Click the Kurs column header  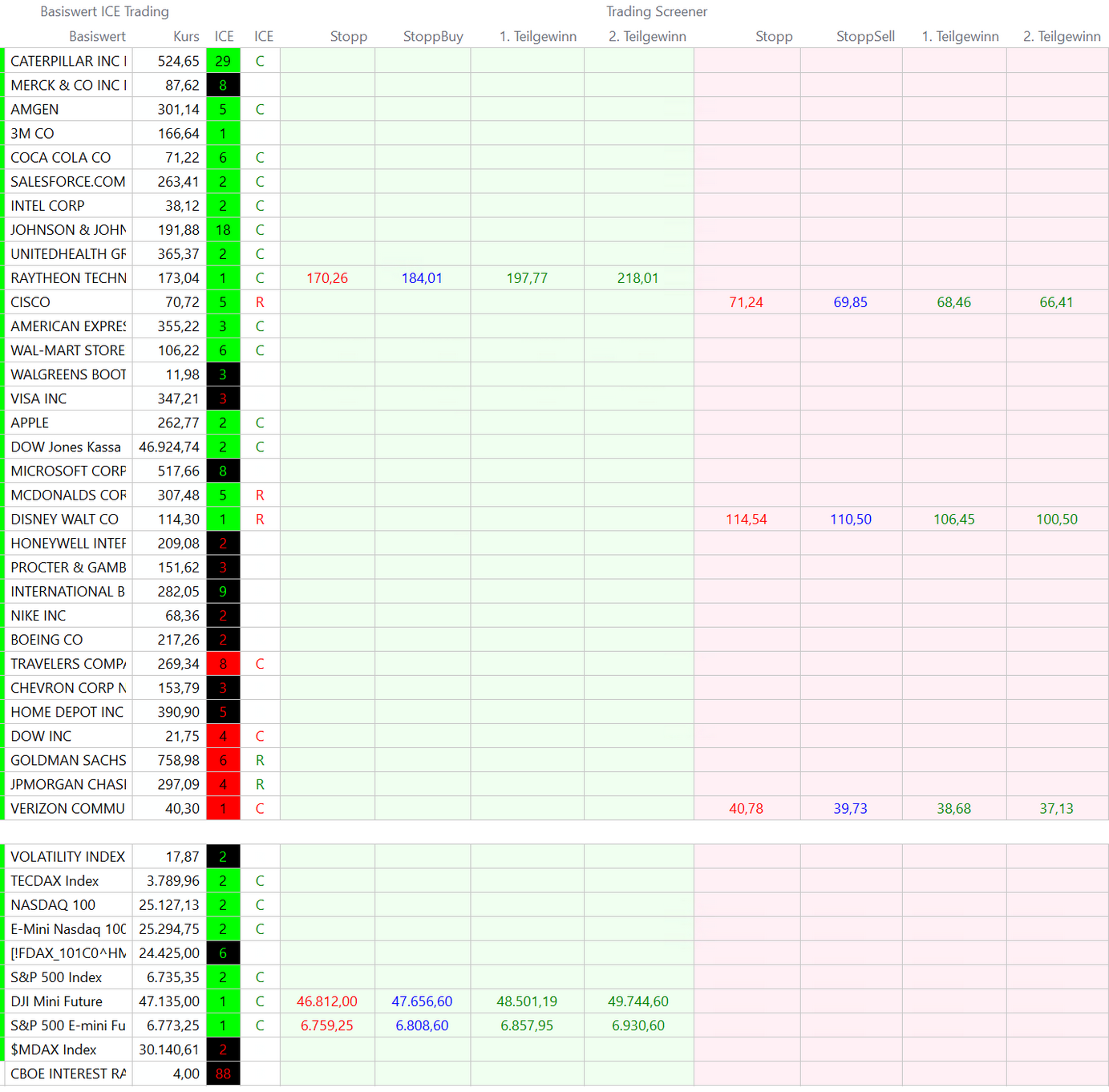(186, 36)
